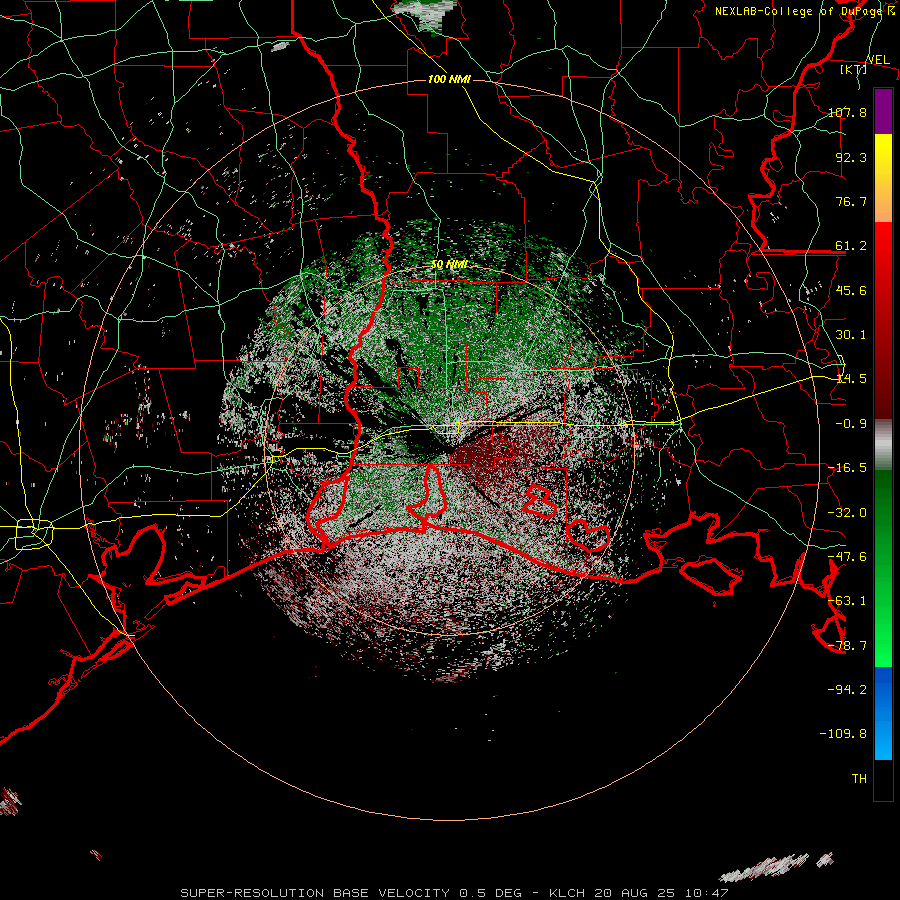The image size is (900, 900).
Task: Select the -16.5 velocity scale value
Action: pyautogui.click(x=847, y=468)
